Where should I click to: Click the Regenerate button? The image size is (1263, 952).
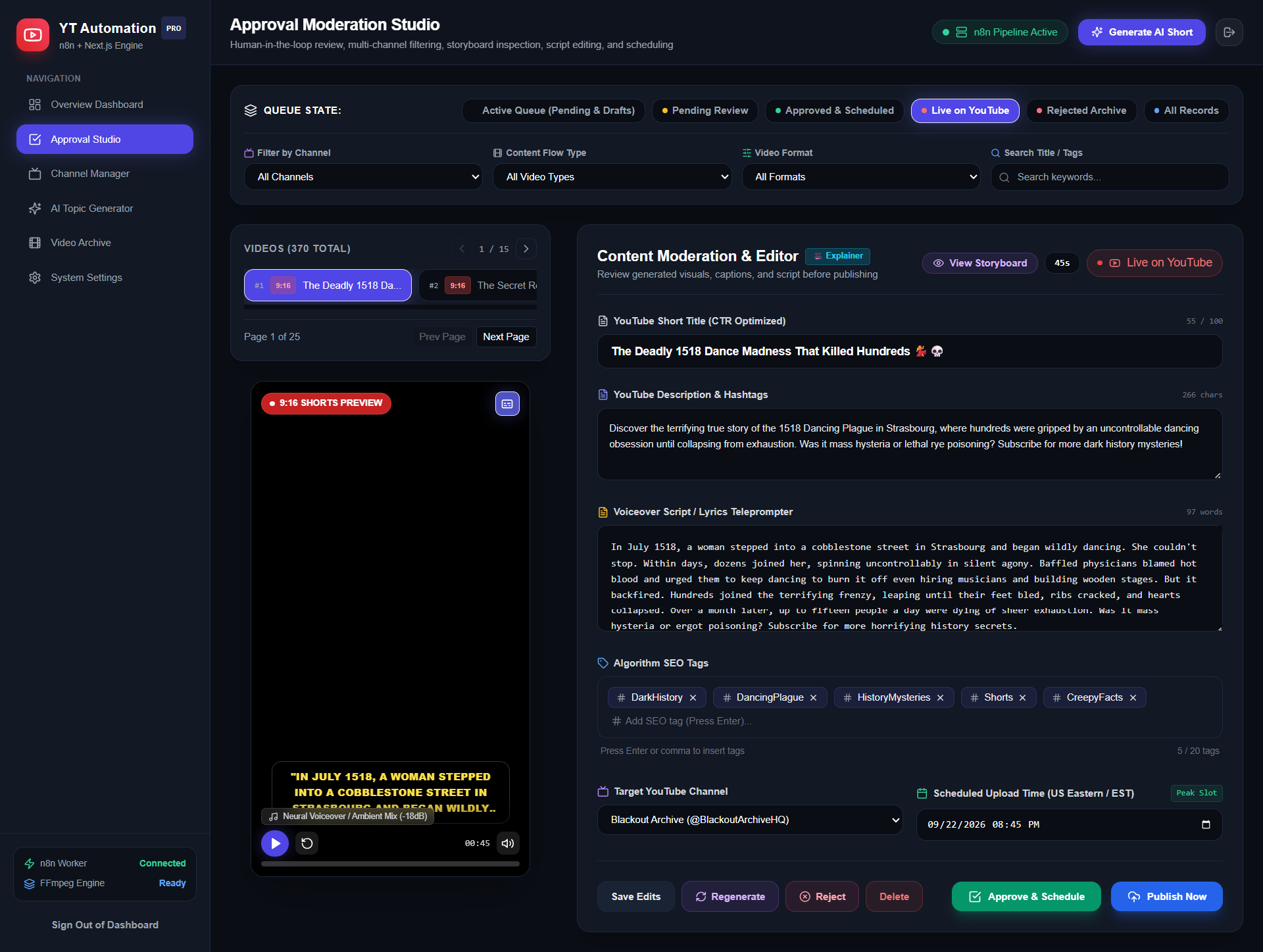point(730,897)
